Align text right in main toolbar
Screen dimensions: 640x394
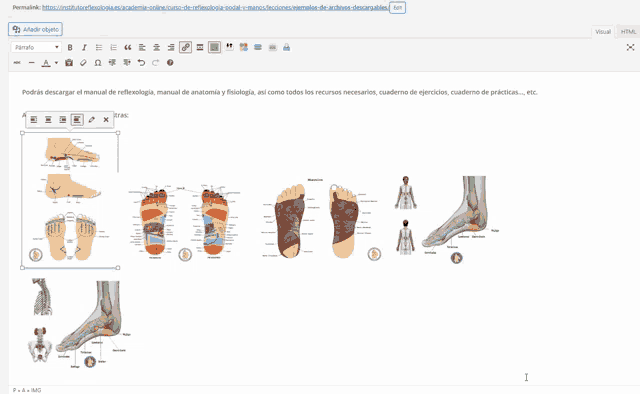coord(171,47)
